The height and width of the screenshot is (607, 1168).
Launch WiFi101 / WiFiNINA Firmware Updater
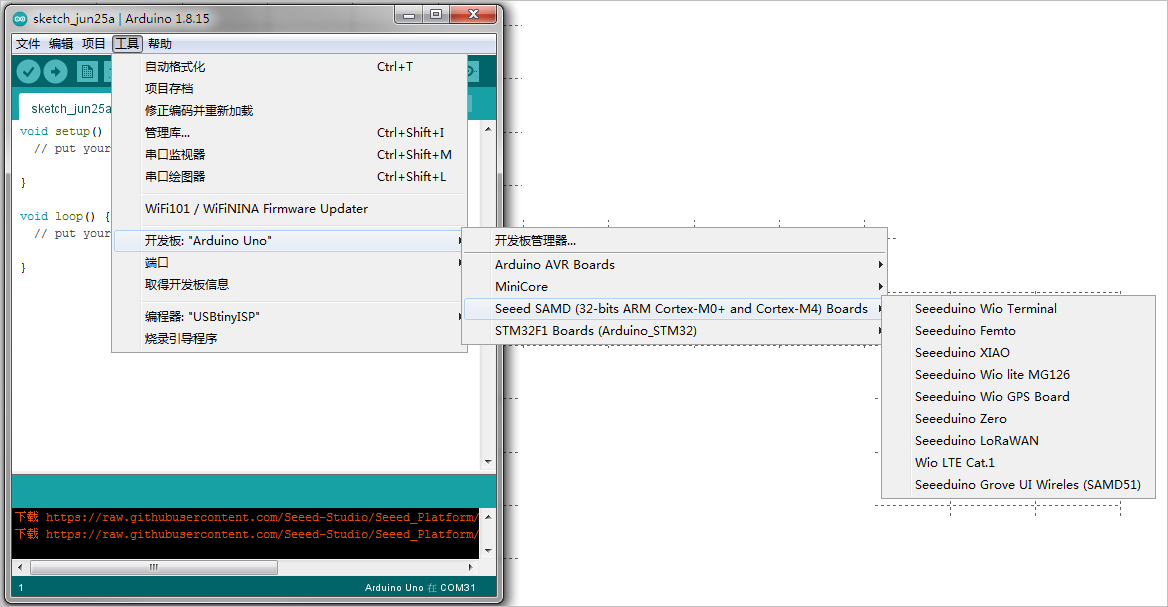click(289, 209)
